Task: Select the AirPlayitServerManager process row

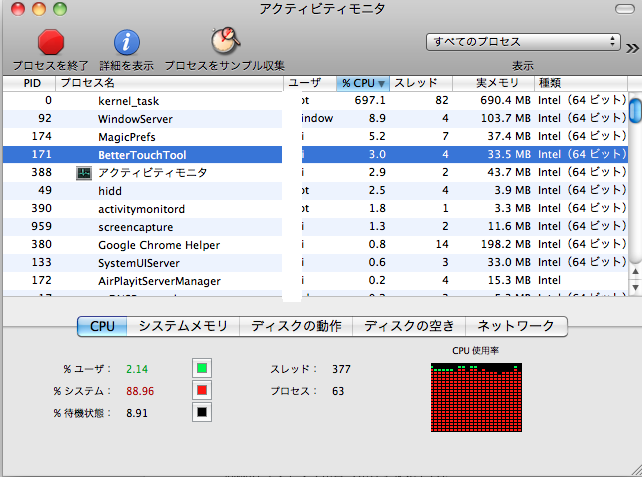Action: 315,280
